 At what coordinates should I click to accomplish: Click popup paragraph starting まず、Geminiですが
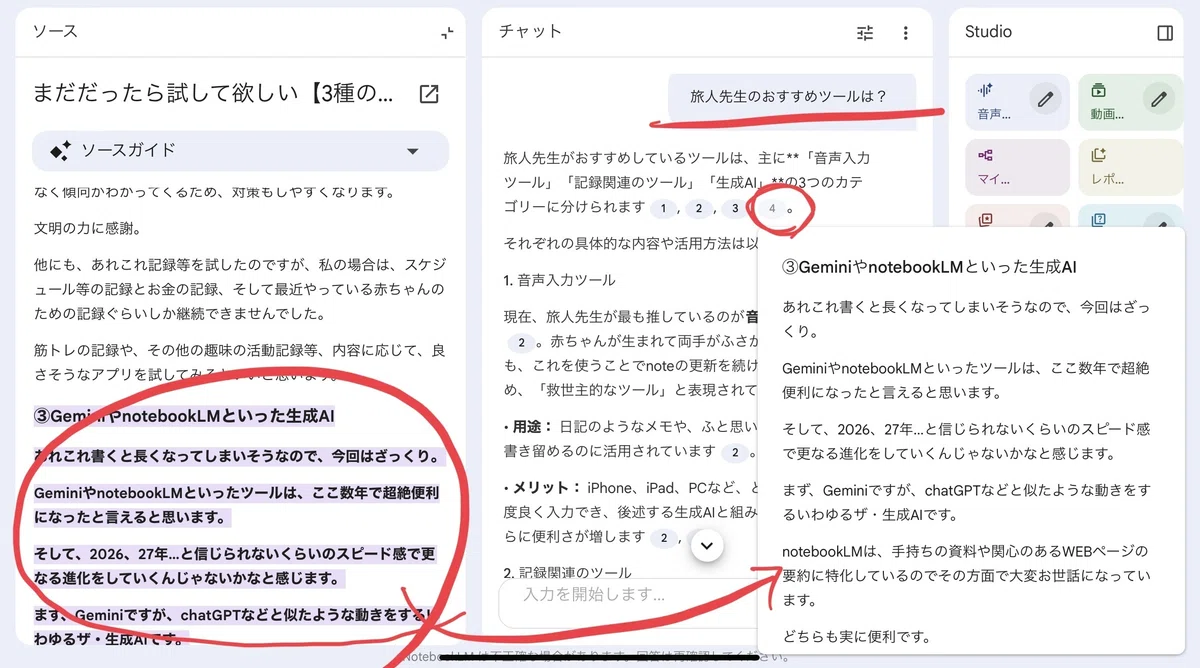[x=966, y=503]
